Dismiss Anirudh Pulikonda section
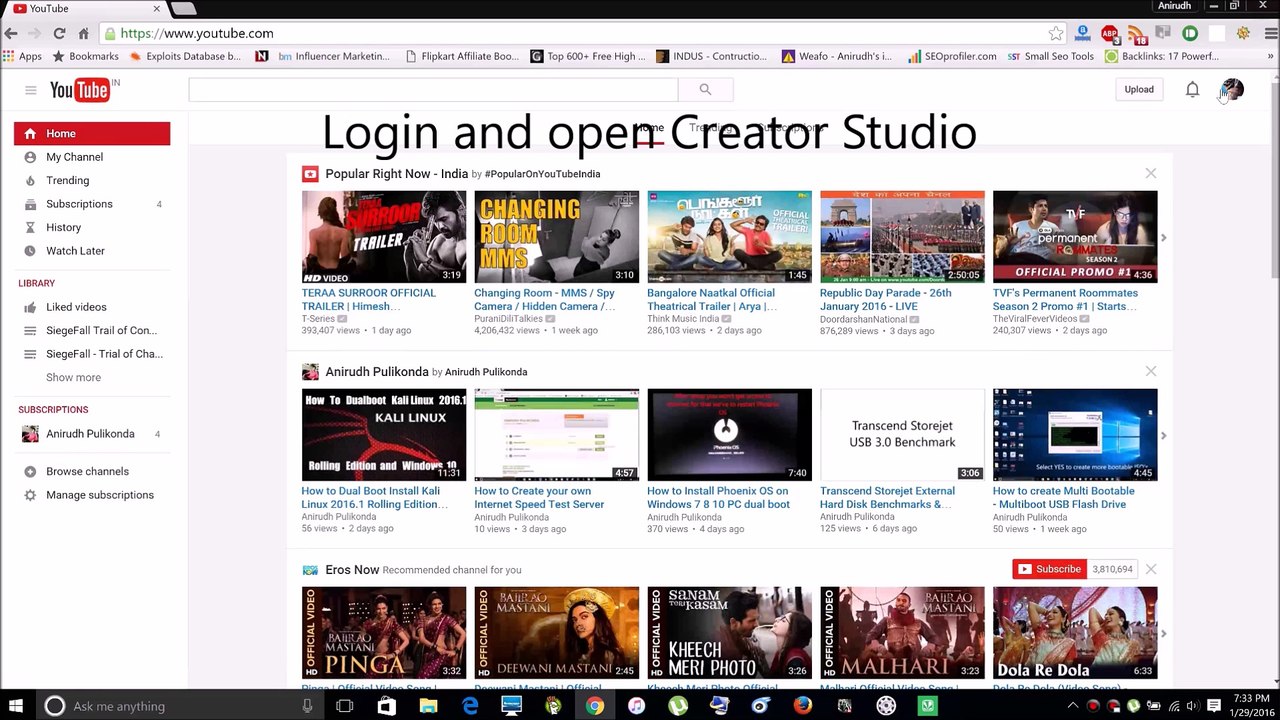Viewport: 1280px width, 720px height. coord(1151,372)
